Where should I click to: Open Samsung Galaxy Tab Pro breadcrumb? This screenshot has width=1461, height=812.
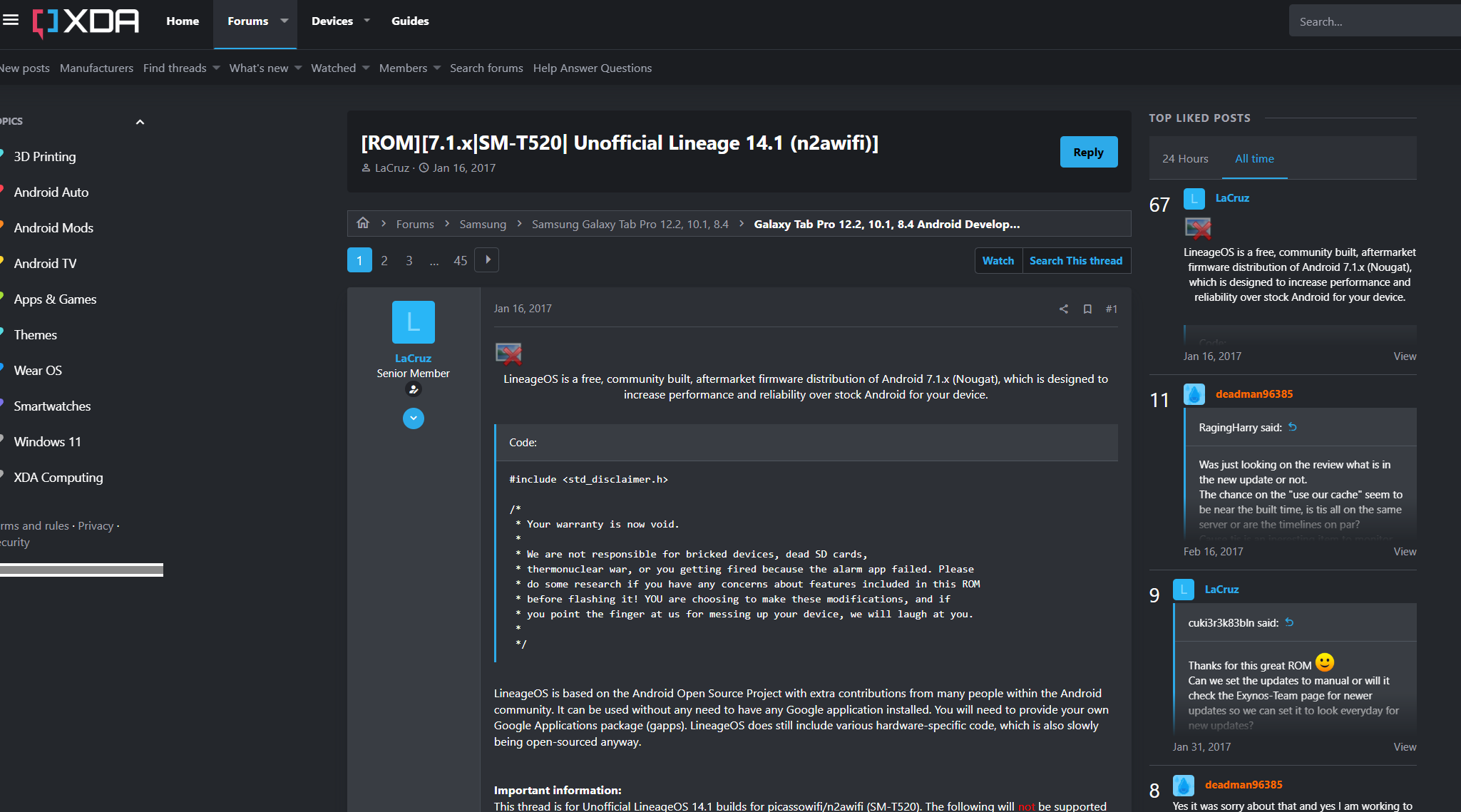click(630, 225)
